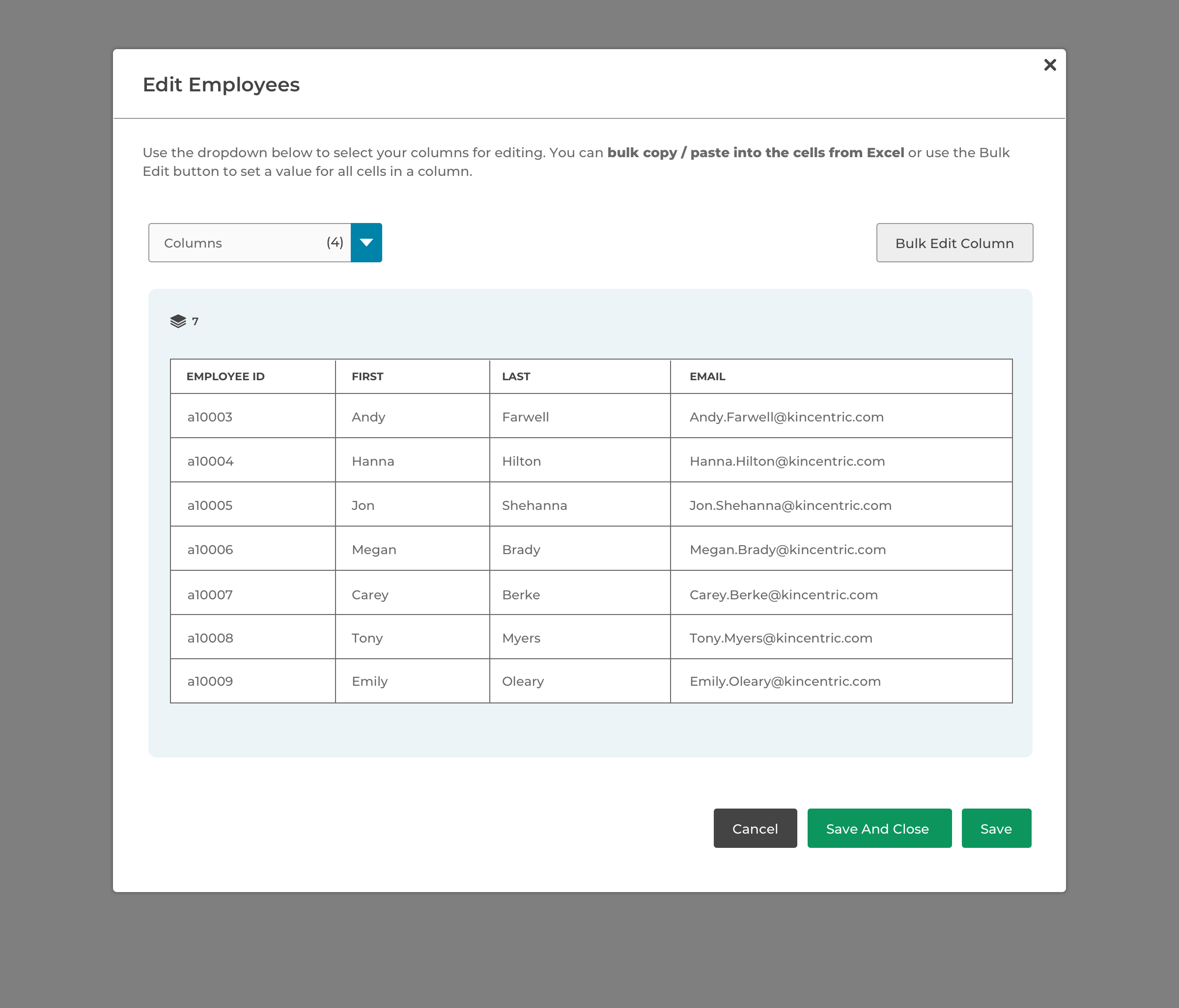Edit the first name cell Hanna

coord(412,461)
